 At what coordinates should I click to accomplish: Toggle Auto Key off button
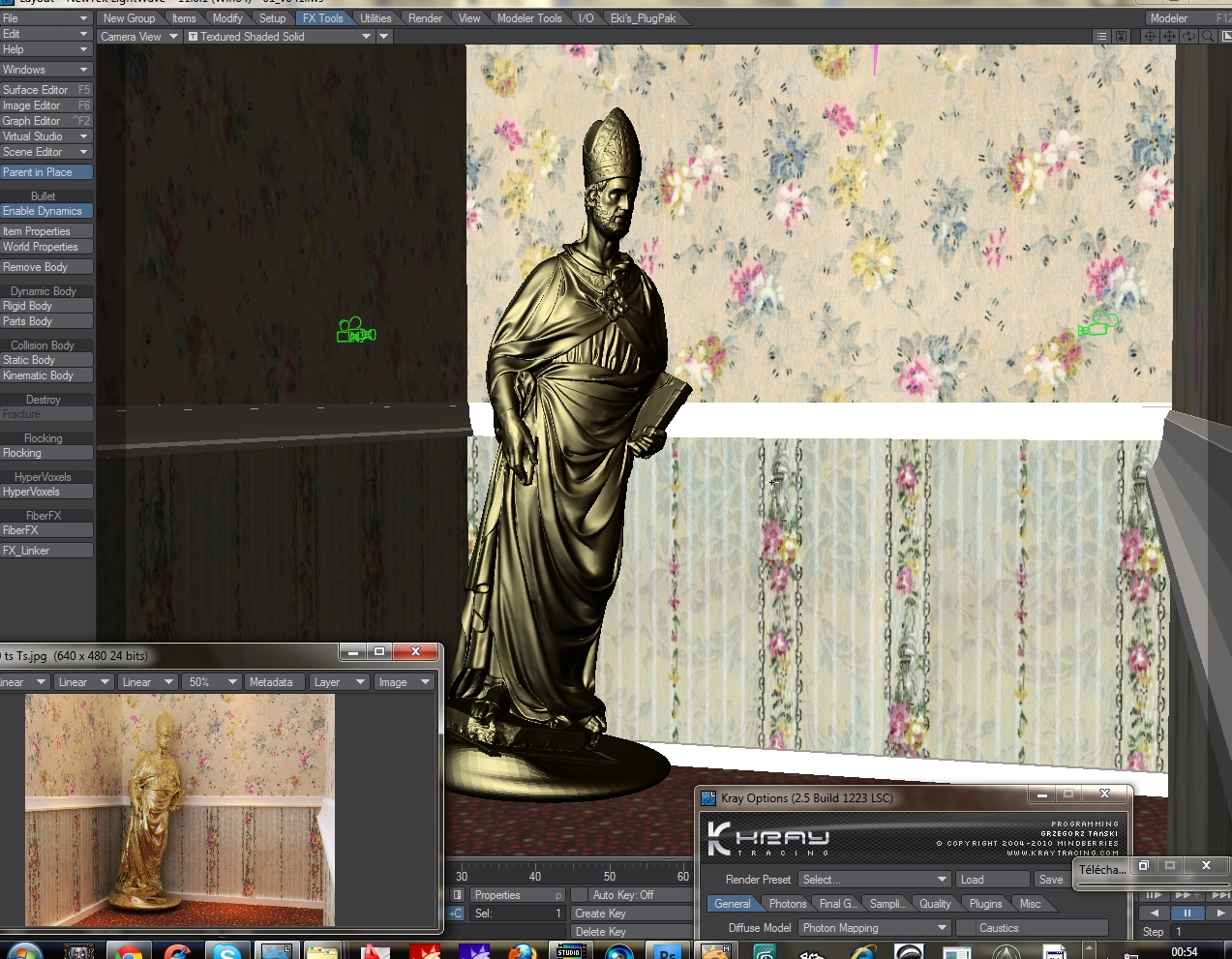[622, 895]
